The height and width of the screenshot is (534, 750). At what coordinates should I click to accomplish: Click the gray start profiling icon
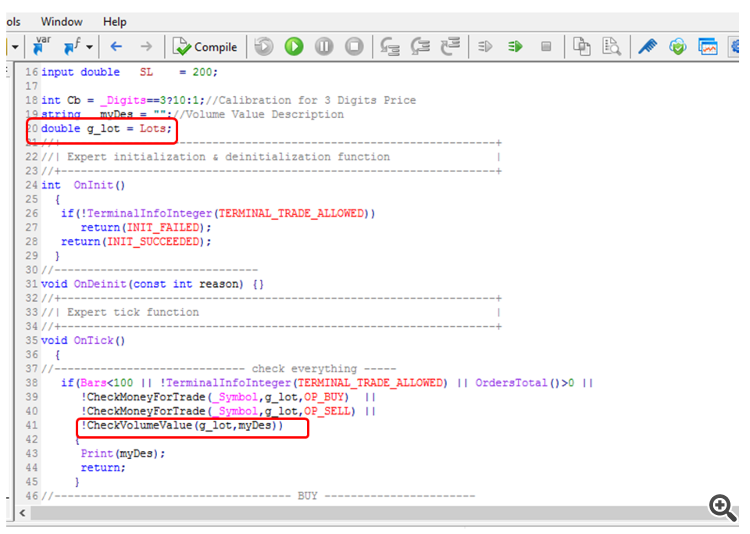click(485, 46)
